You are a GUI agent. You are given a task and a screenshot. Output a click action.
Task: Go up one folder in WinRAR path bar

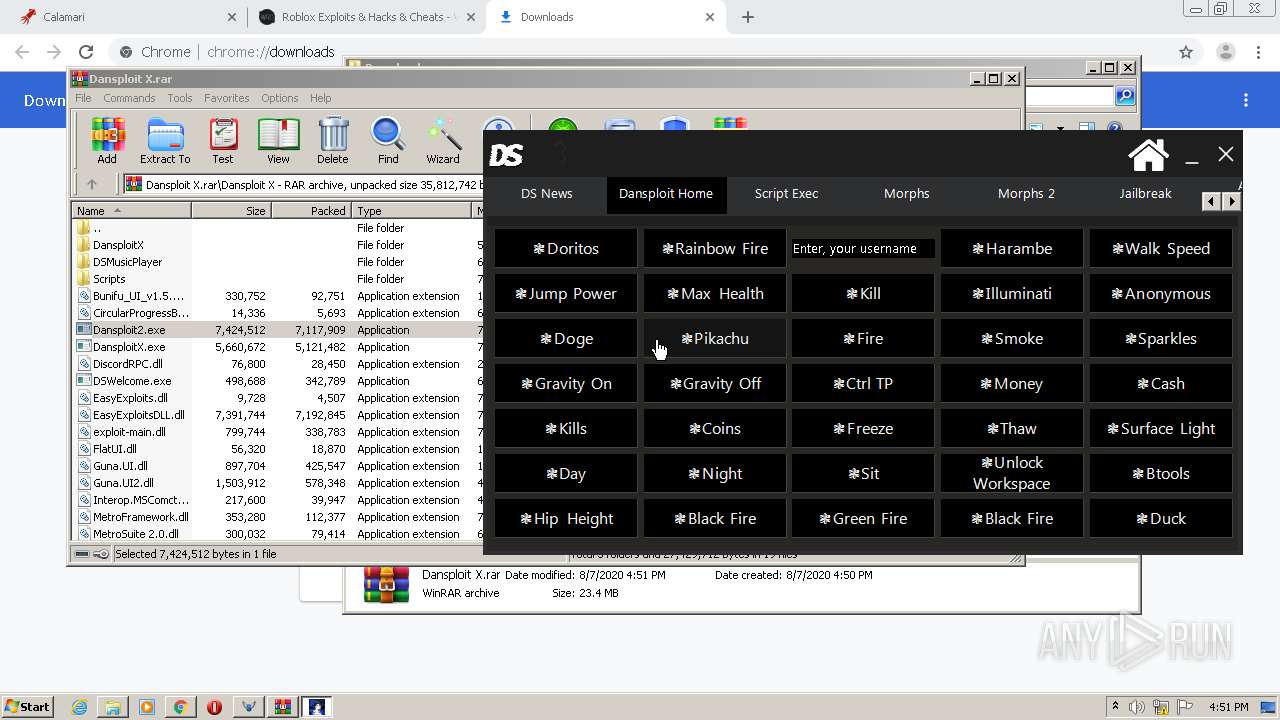pyautogui.click(x=92, y=184)
